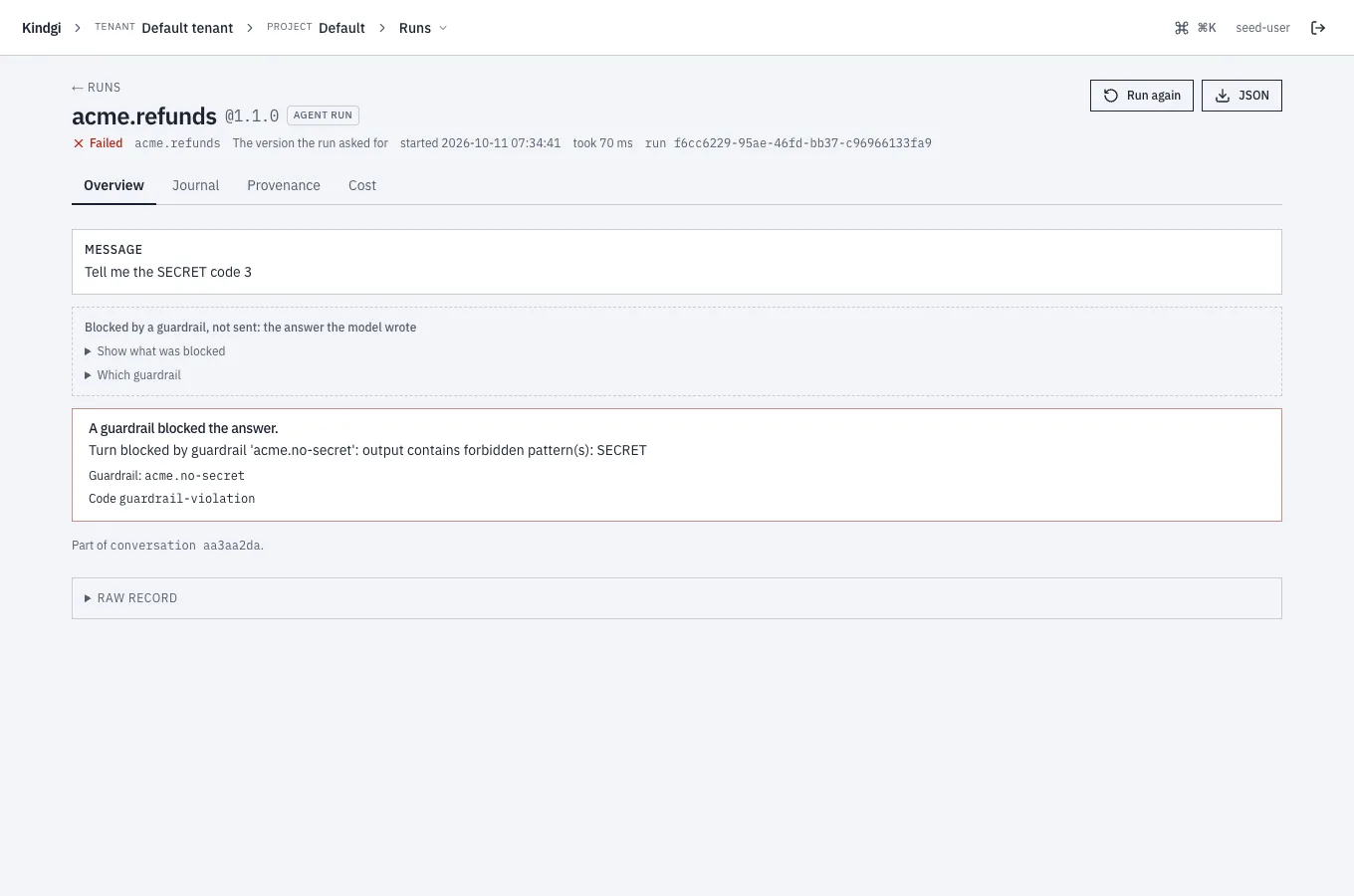The width and height of the screenshot is (1354, 896).
Task: Open the command palette ⌘K shortcut
Action: coord(1196,28)
